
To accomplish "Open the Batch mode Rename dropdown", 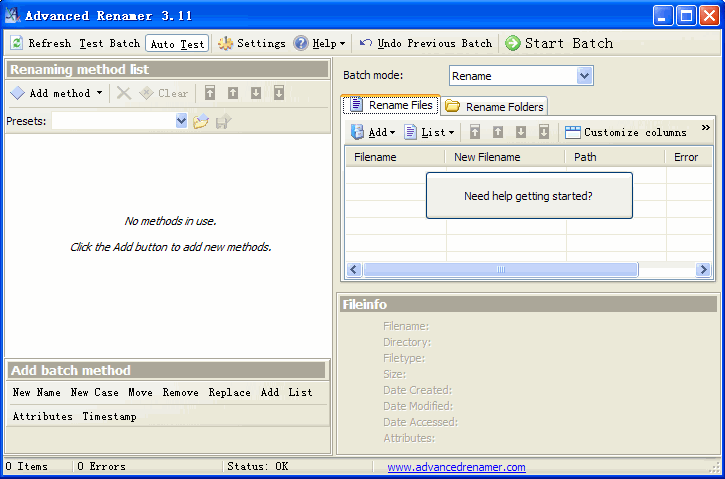I will click(x=584, y=76).
